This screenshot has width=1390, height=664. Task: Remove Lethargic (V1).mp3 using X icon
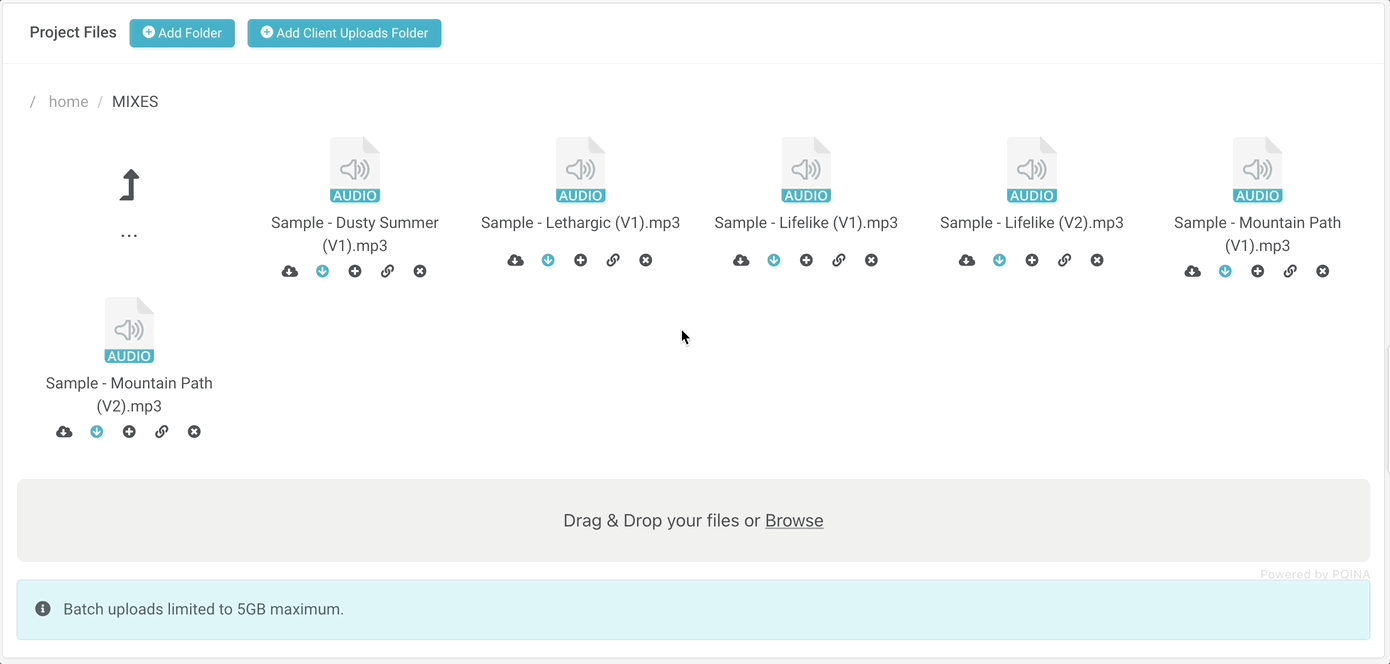click(645, 260)
